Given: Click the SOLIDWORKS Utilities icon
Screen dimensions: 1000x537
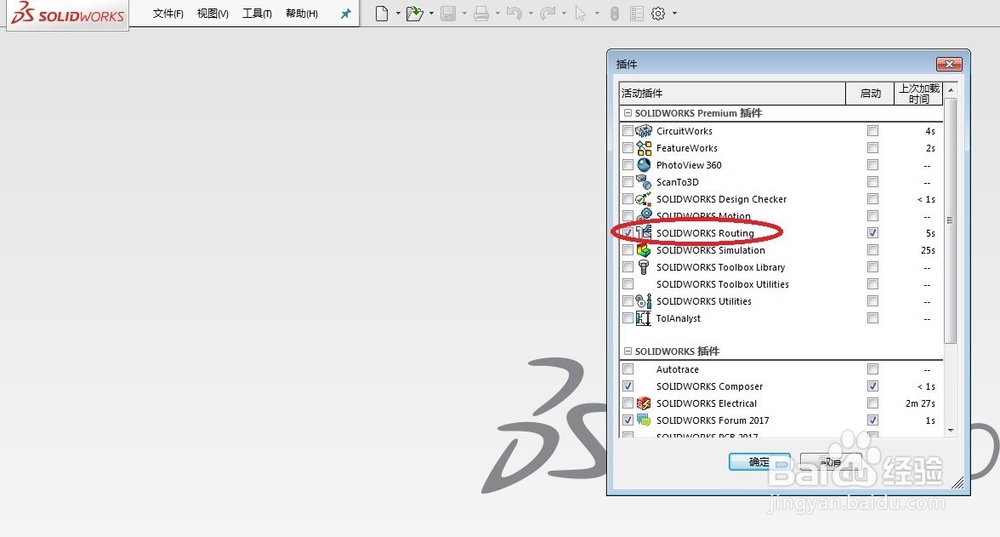Looking at the screenshot, I should coord(643,301).
